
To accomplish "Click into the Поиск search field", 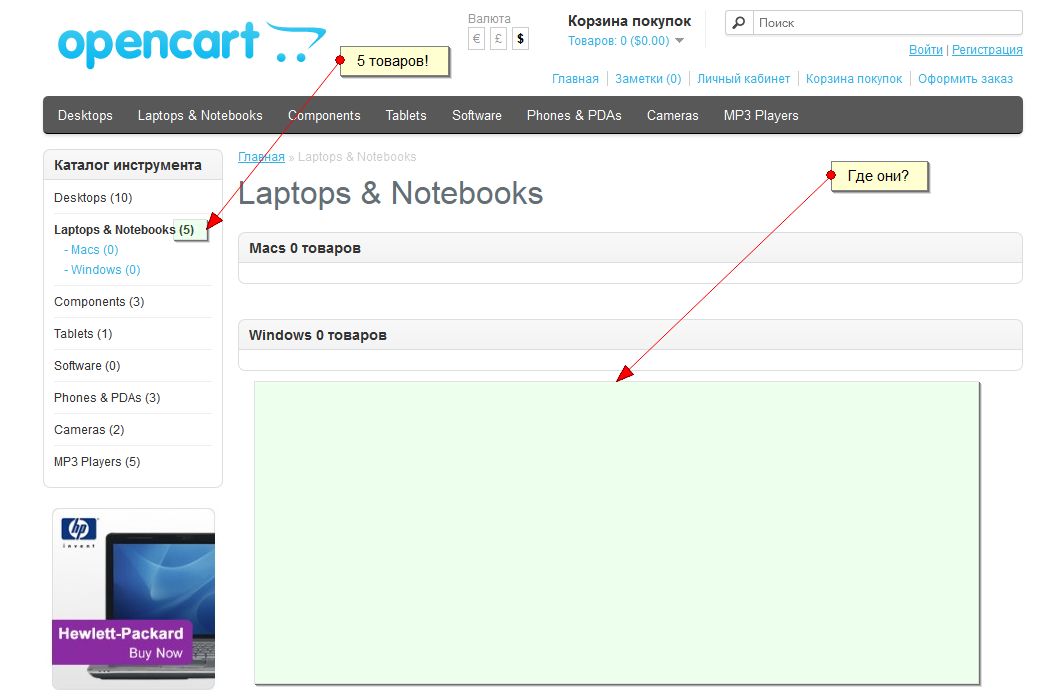I will point(887,23).
